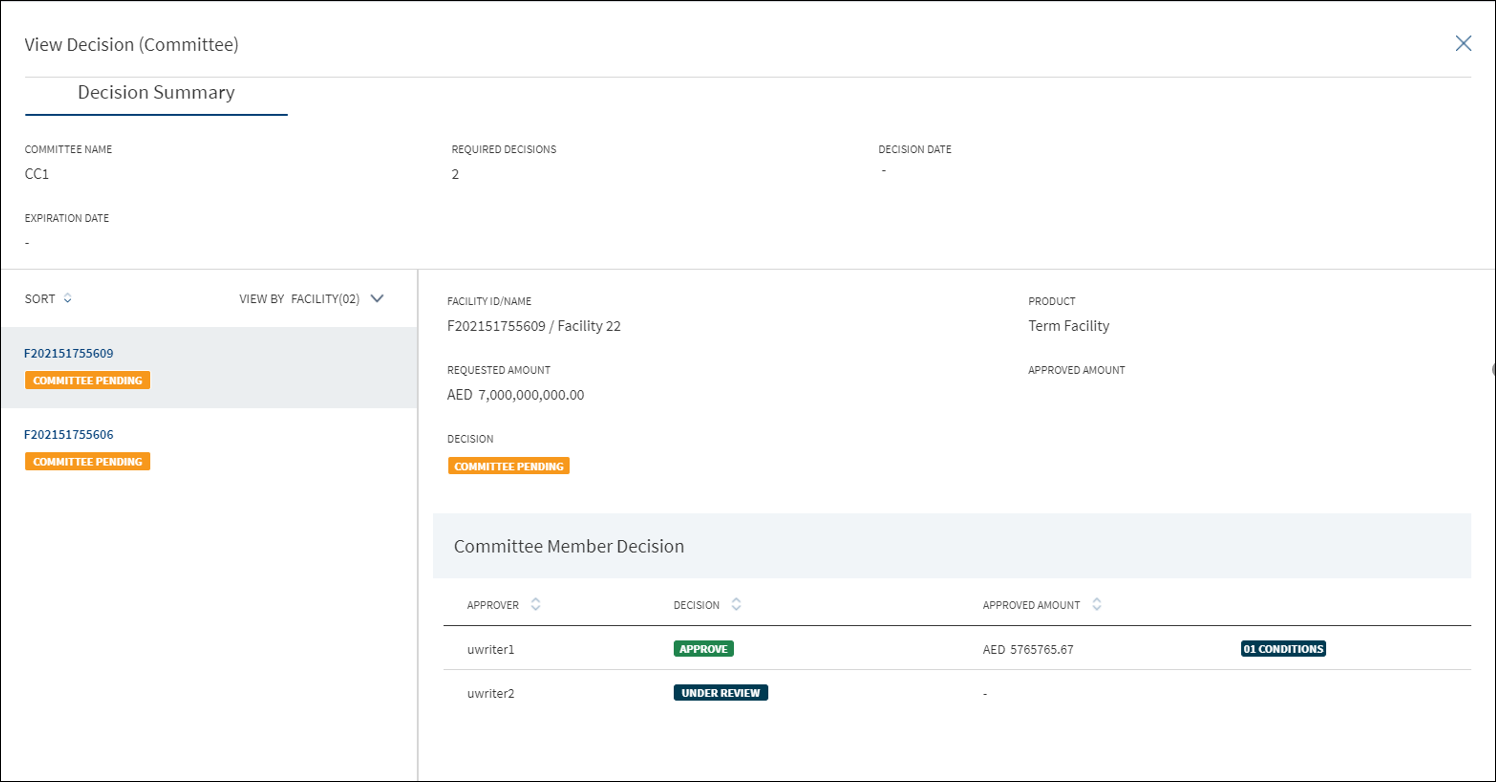
Task: Click the APPROVED AMOUNT column header text
Action: (1031, 605)
